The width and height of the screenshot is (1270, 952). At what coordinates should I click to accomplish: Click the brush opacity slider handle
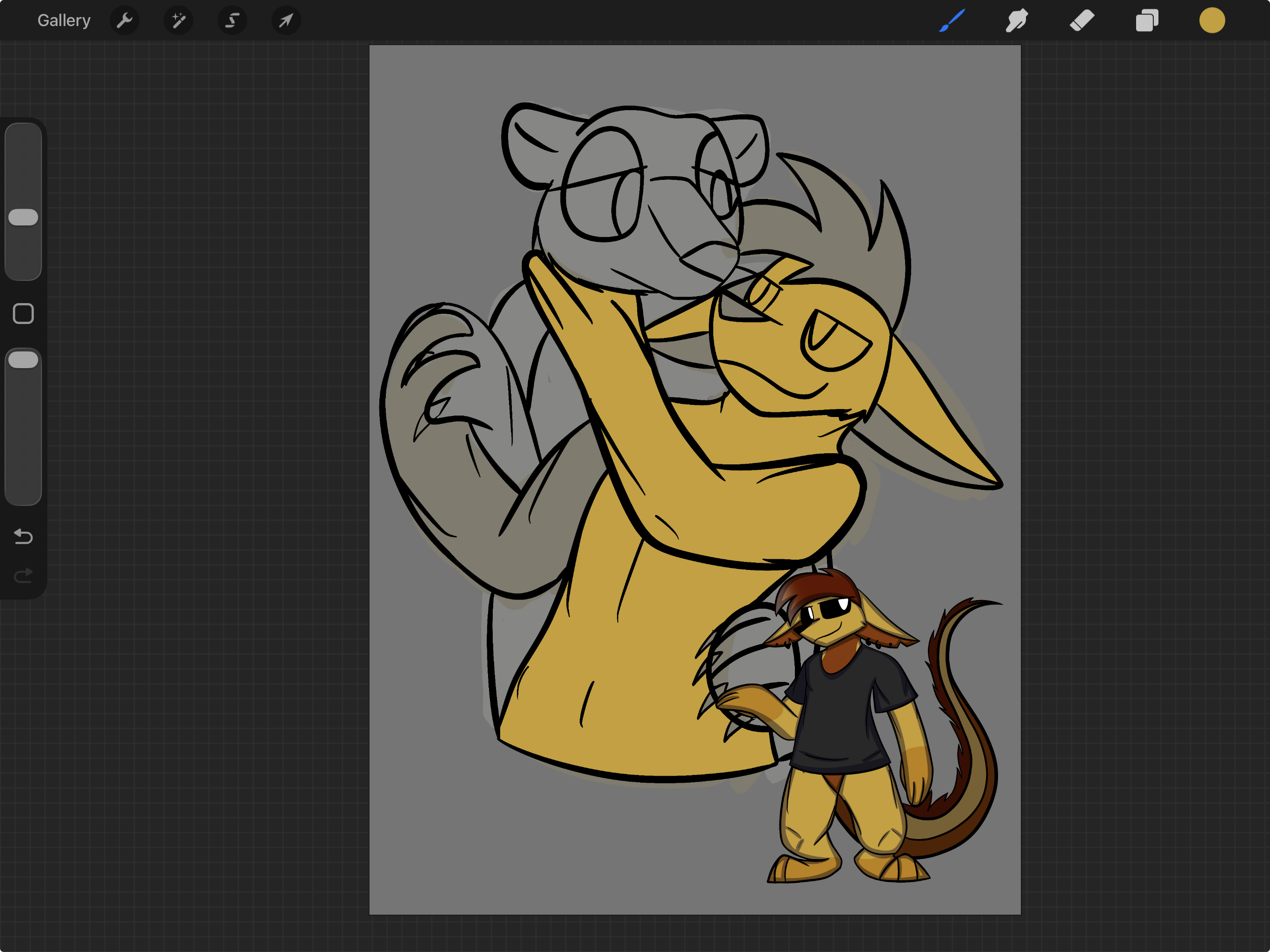point(23,360)
